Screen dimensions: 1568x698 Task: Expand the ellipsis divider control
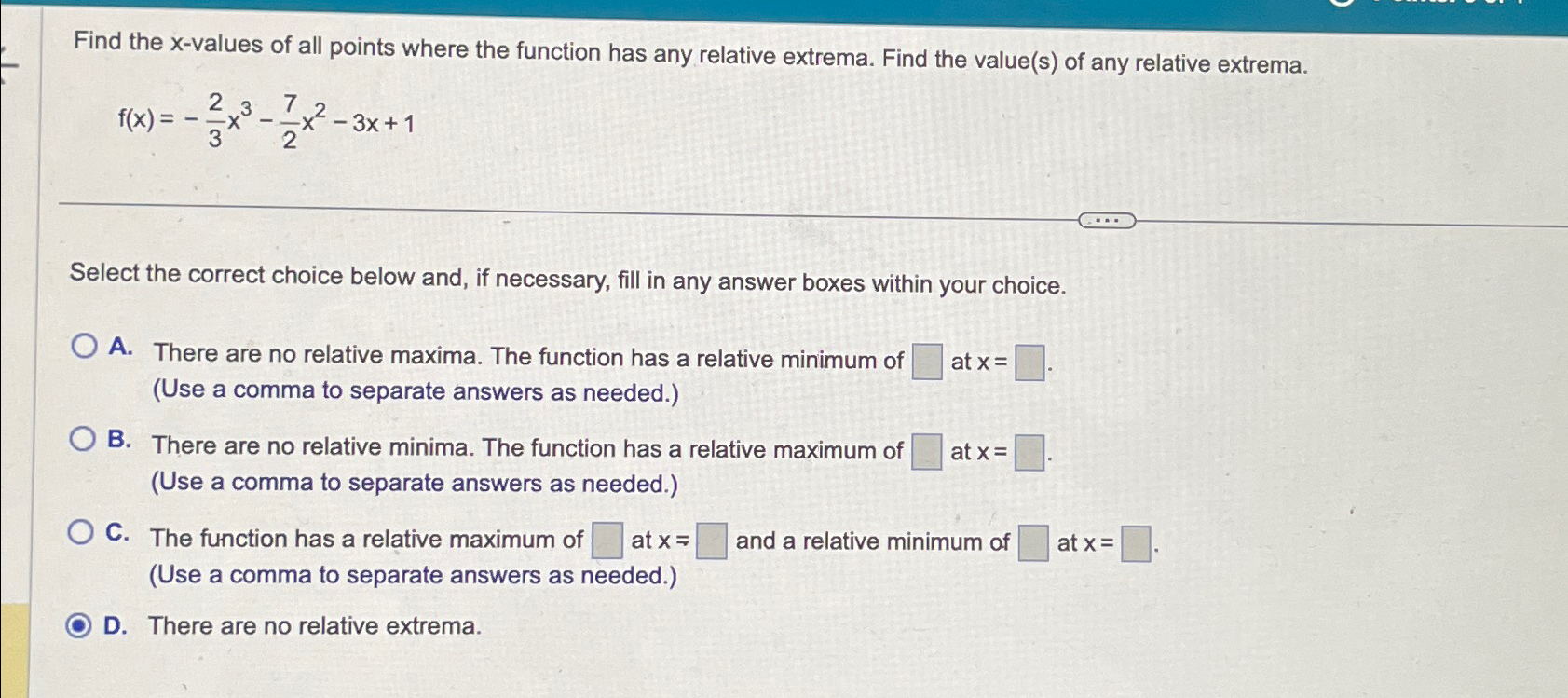point(1109,221)
